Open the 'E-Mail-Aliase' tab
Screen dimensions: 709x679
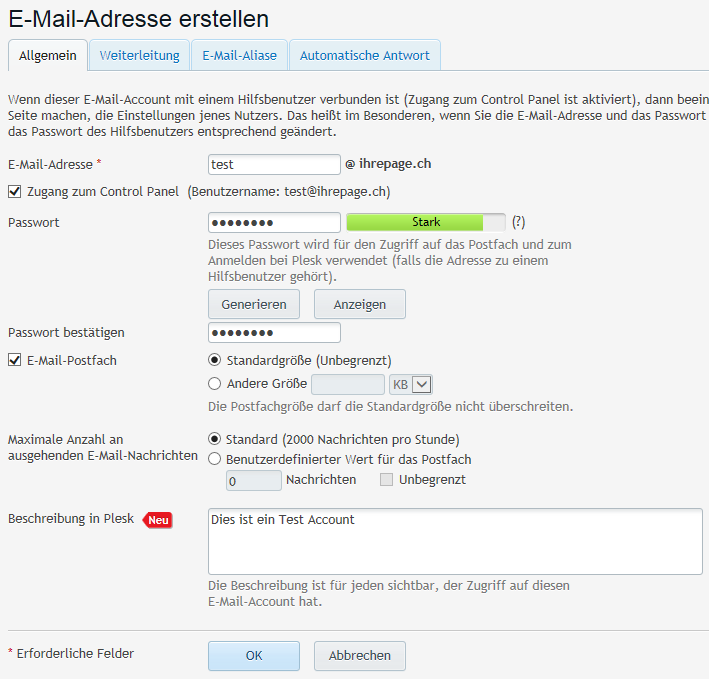click(239, 56)
